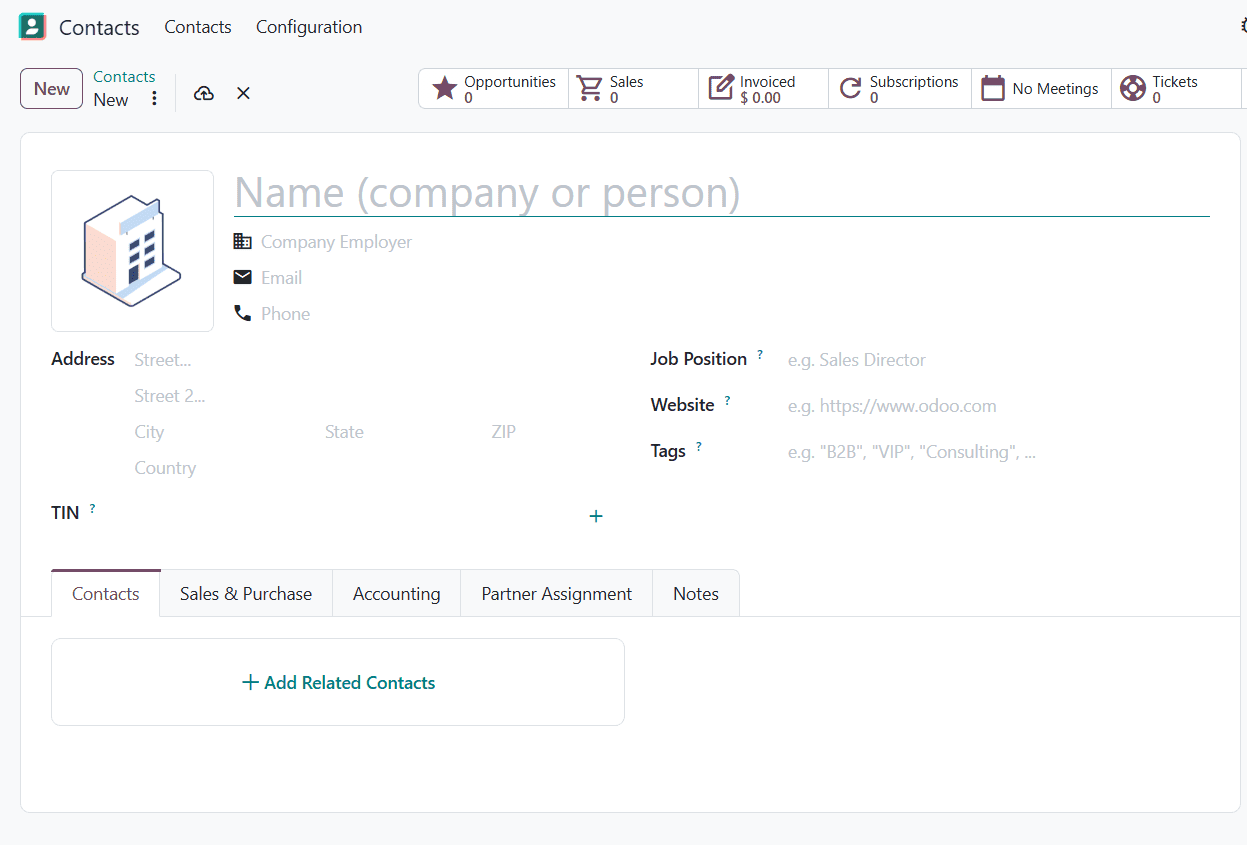The width and height of the screenshot is (1247, 845).
Task: Click the Street 2 address field
Action: (x=369, y=396)
